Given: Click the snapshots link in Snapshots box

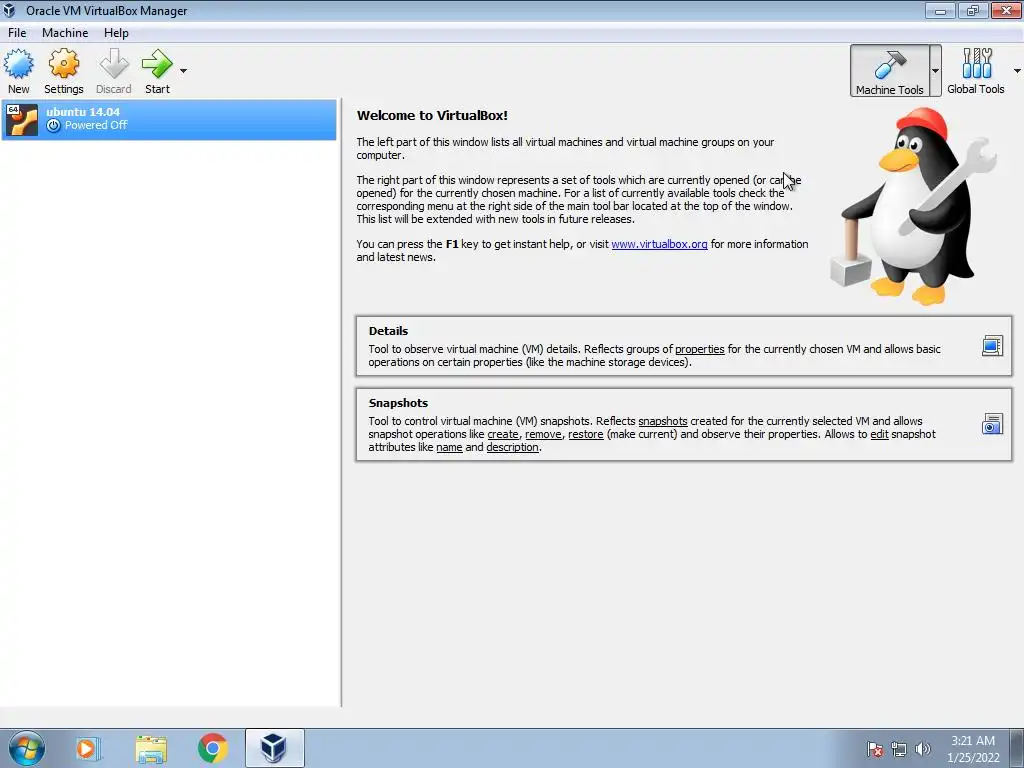Looking at the screenshot, I should (663, 421).
